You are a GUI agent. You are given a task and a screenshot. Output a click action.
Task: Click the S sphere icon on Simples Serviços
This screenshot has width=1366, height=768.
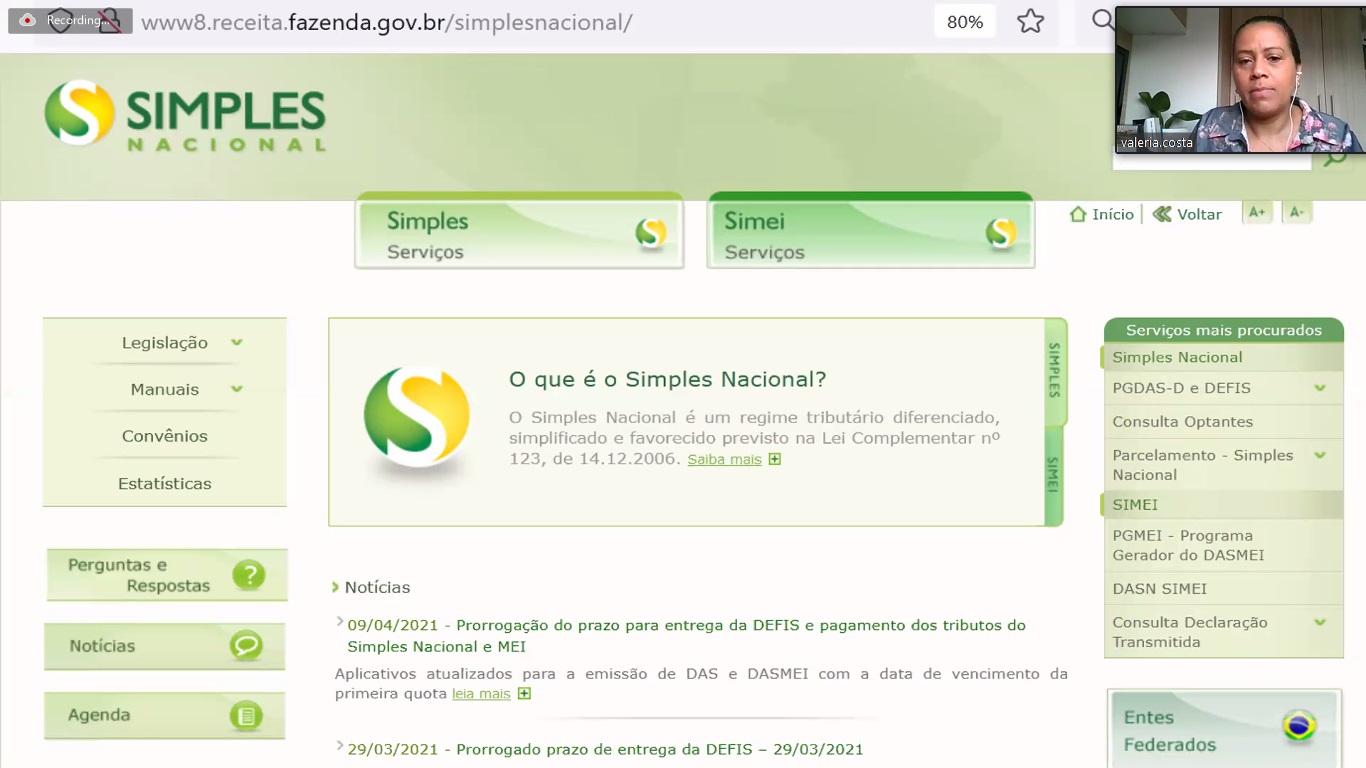pyautogui.click(x=651, y=233)
